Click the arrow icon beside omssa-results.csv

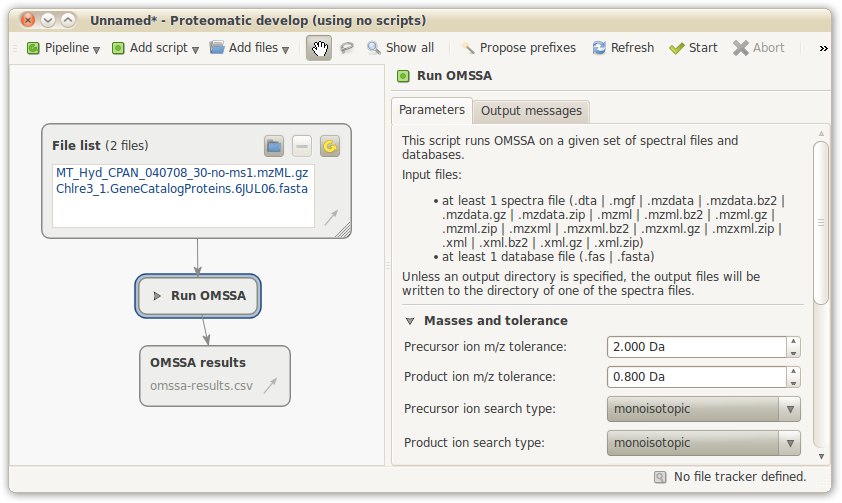[x=270, y=386]
